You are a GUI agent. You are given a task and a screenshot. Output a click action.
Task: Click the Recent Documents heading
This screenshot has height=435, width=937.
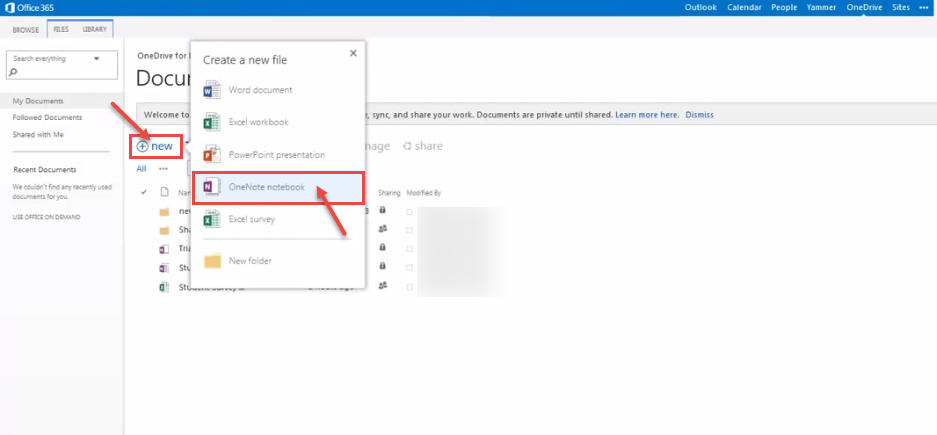click(x=45, y=170)
